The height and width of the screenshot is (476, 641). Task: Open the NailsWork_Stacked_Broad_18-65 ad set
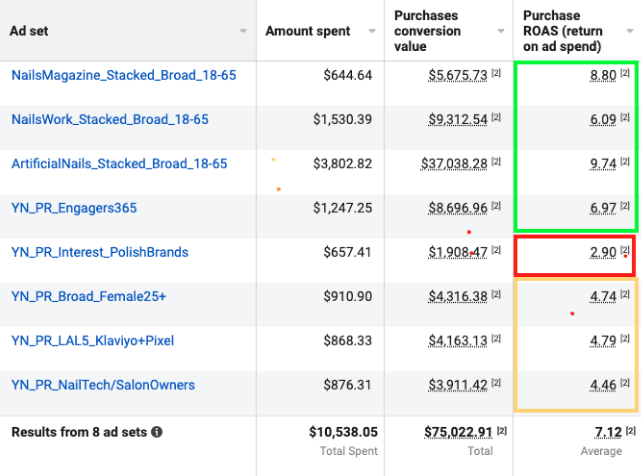click(110, 119)
